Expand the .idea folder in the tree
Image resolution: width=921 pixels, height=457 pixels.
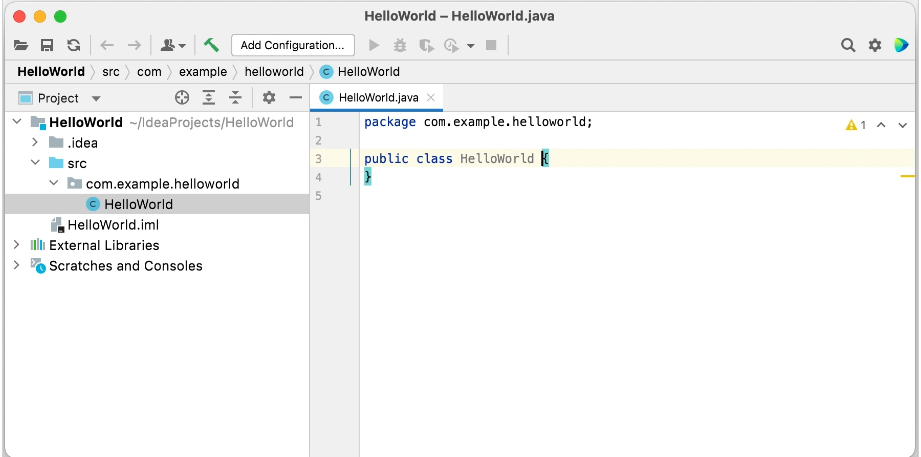coord(35,143)
